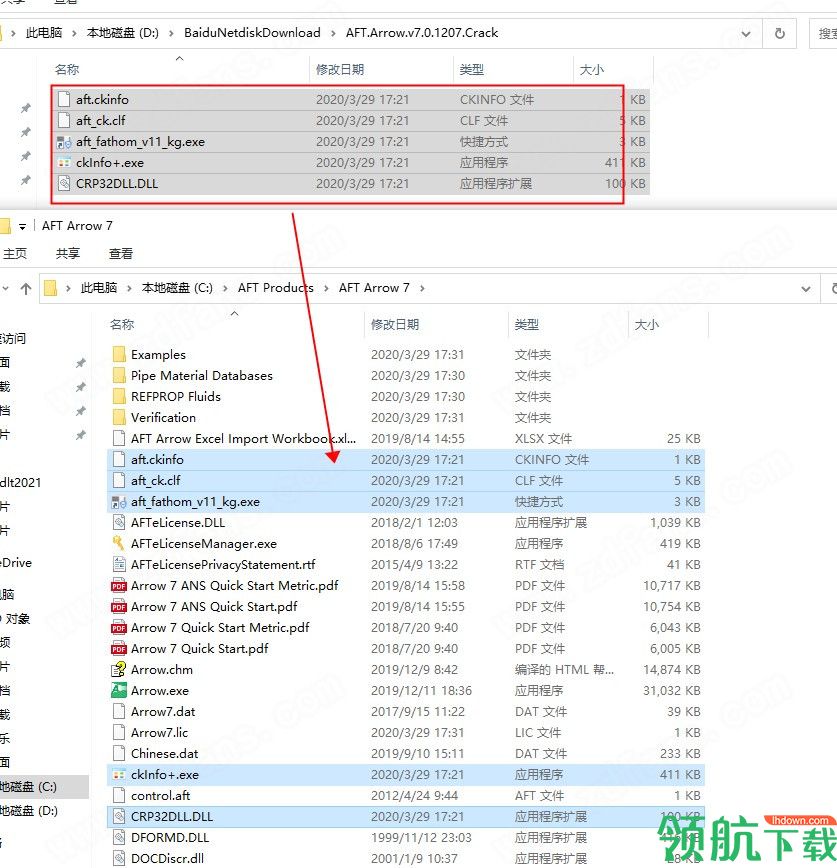Screen dimensions: 837x868
Task: Open address history dropdown in AFT Arrow 7 window
Action: click(805, 288)
